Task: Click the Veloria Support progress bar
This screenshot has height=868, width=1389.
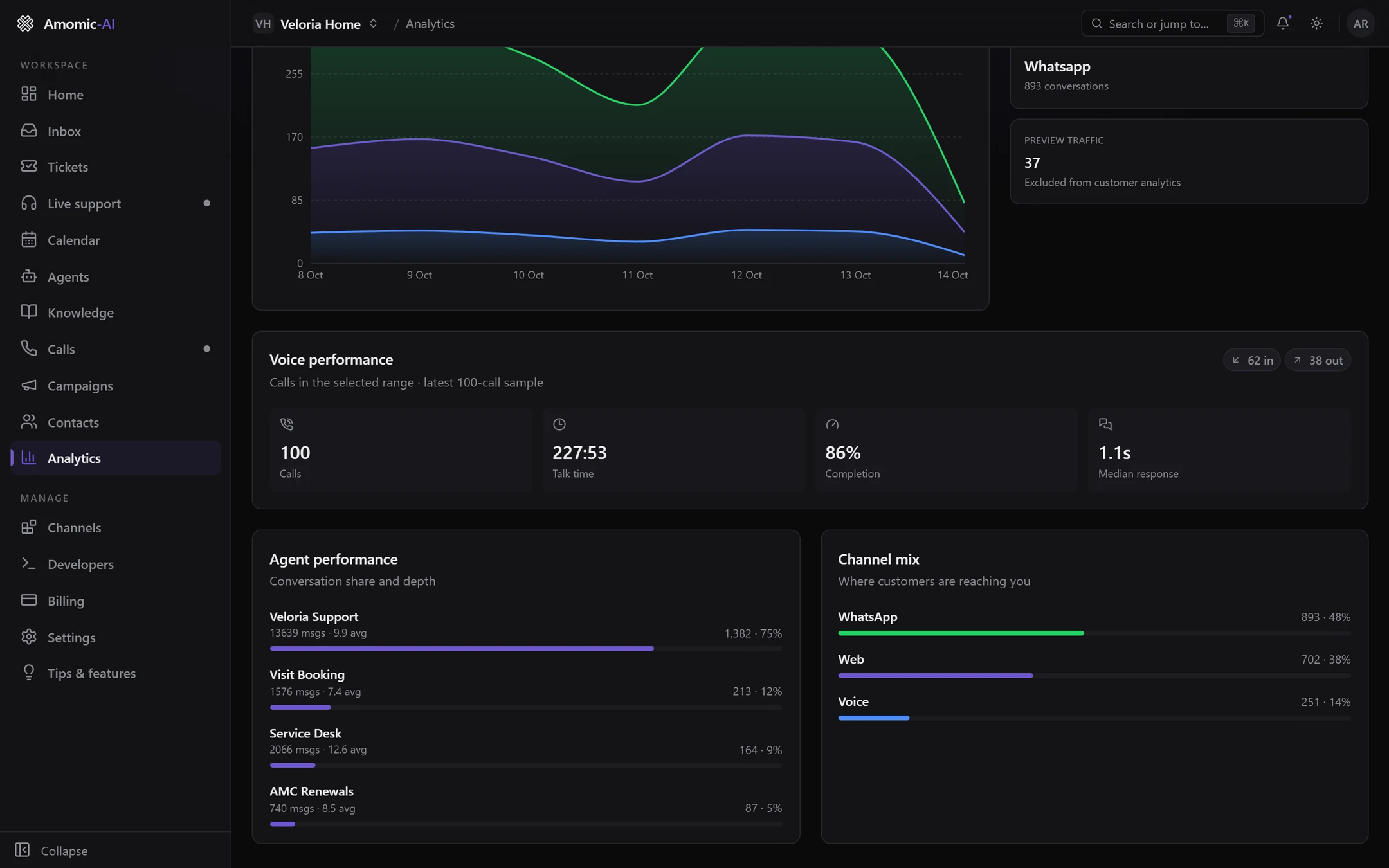Action: [x=525, y=649]
